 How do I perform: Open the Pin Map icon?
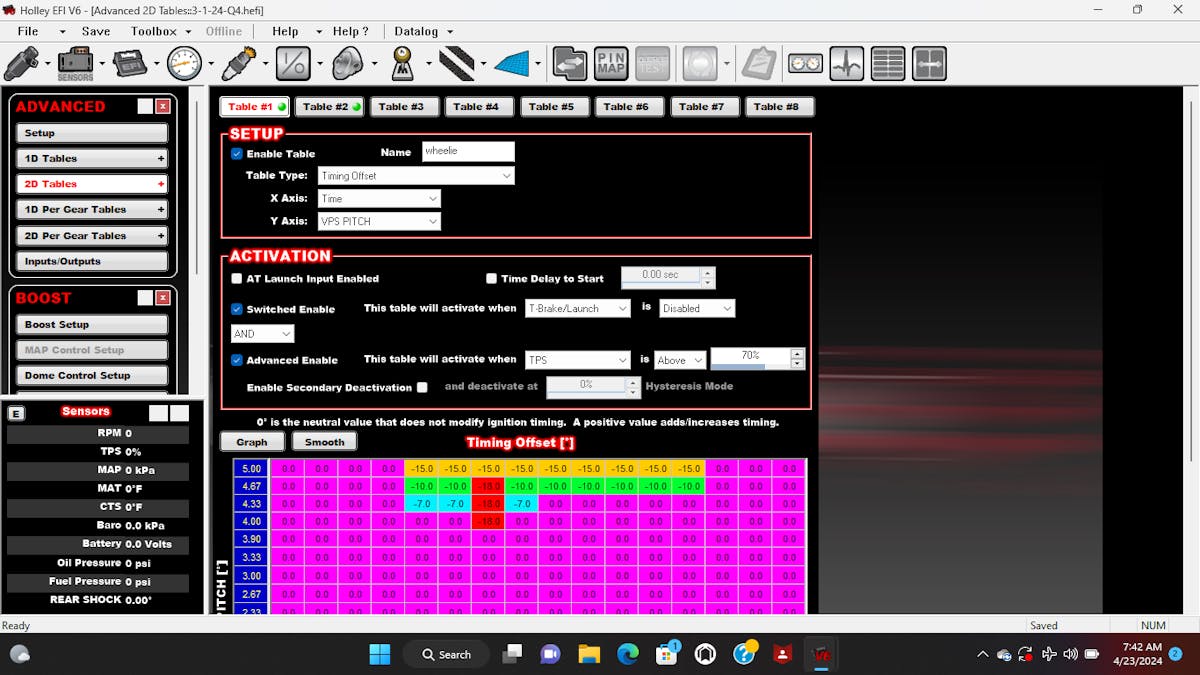pos(611,64)
